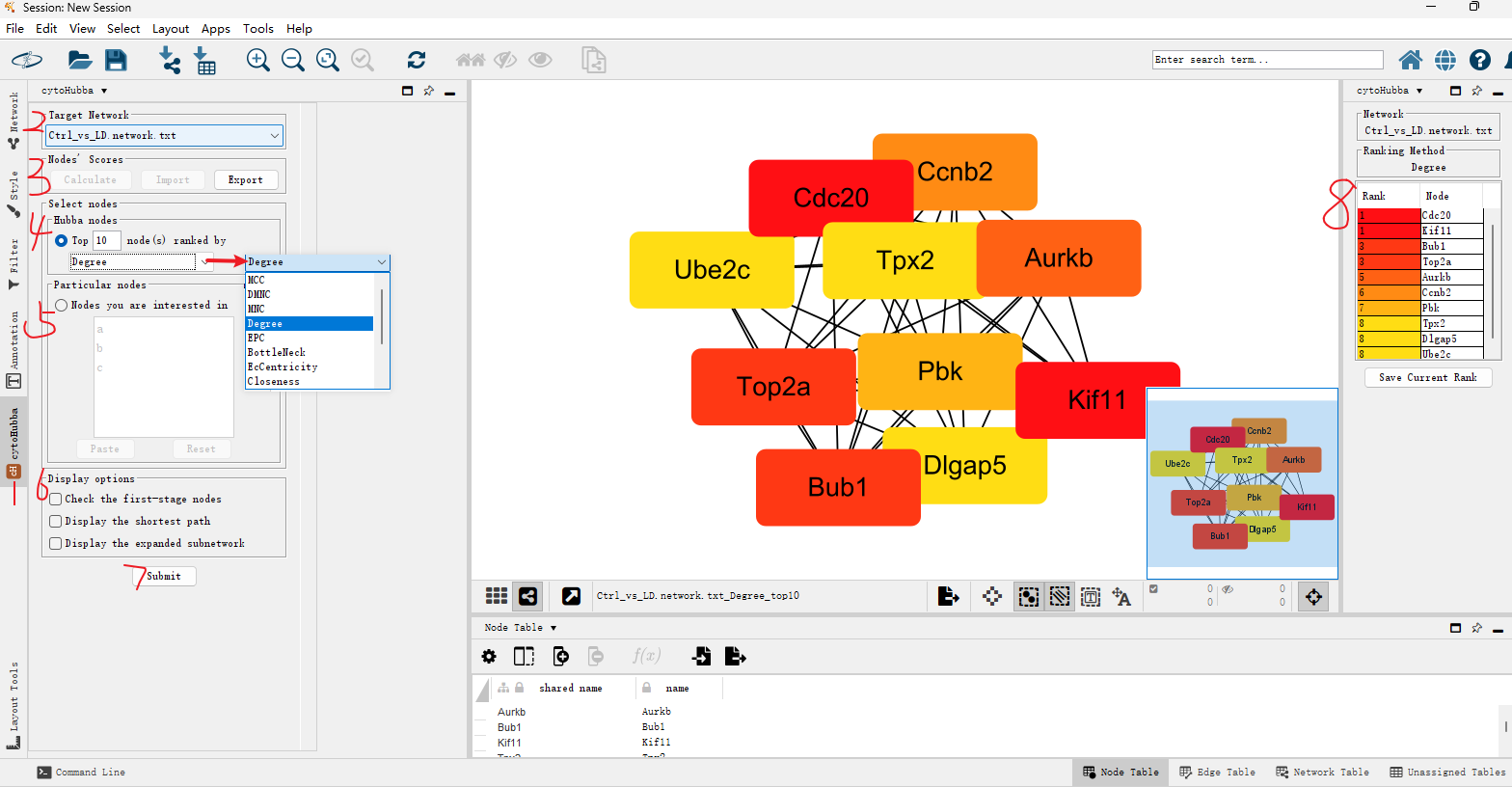Expand the Node Table selector dropdown
The width and height of the screenshot is (1512, 787).
pos(553,628)
